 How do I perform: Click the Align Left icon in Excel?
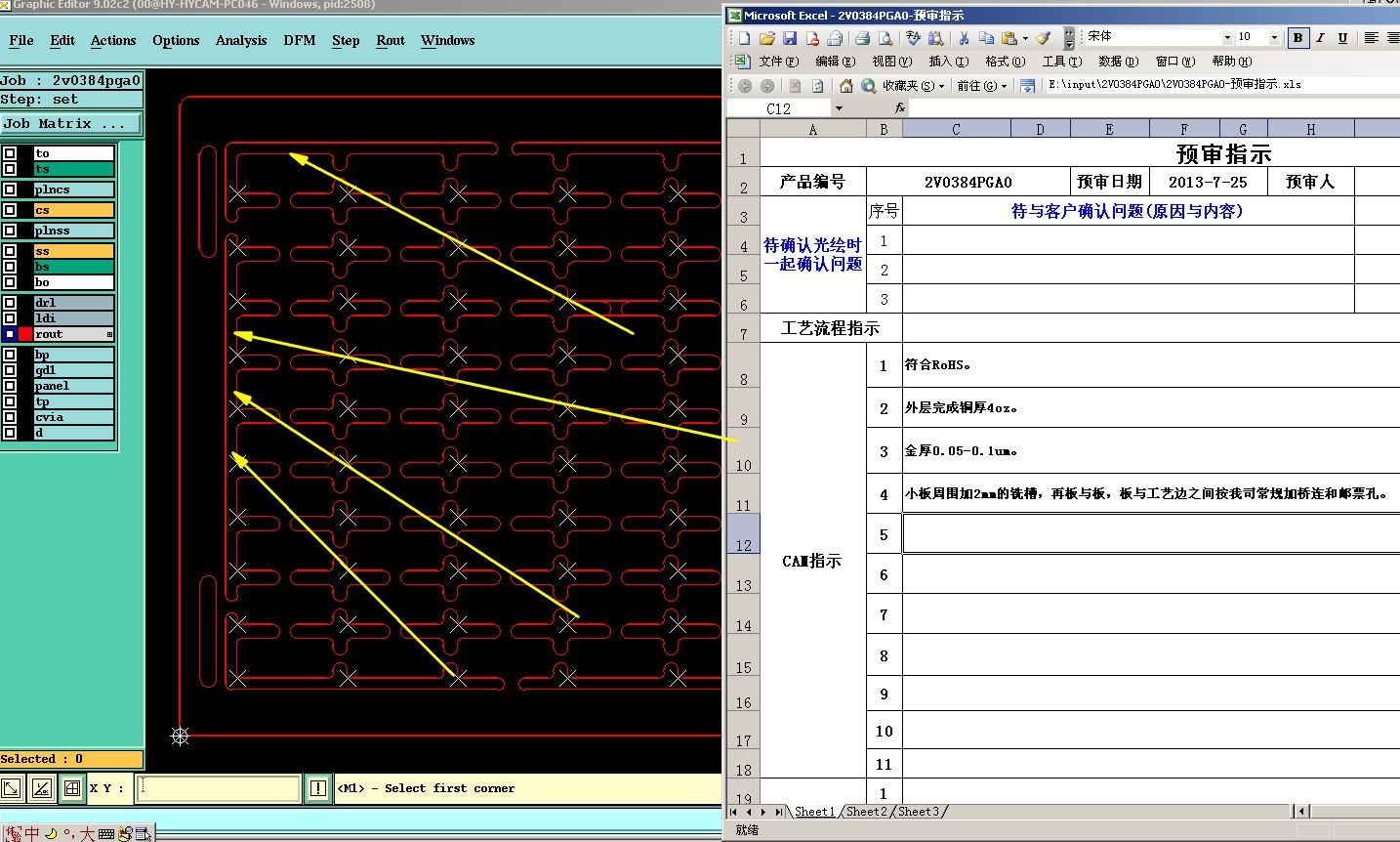[x=1371, y=38]
